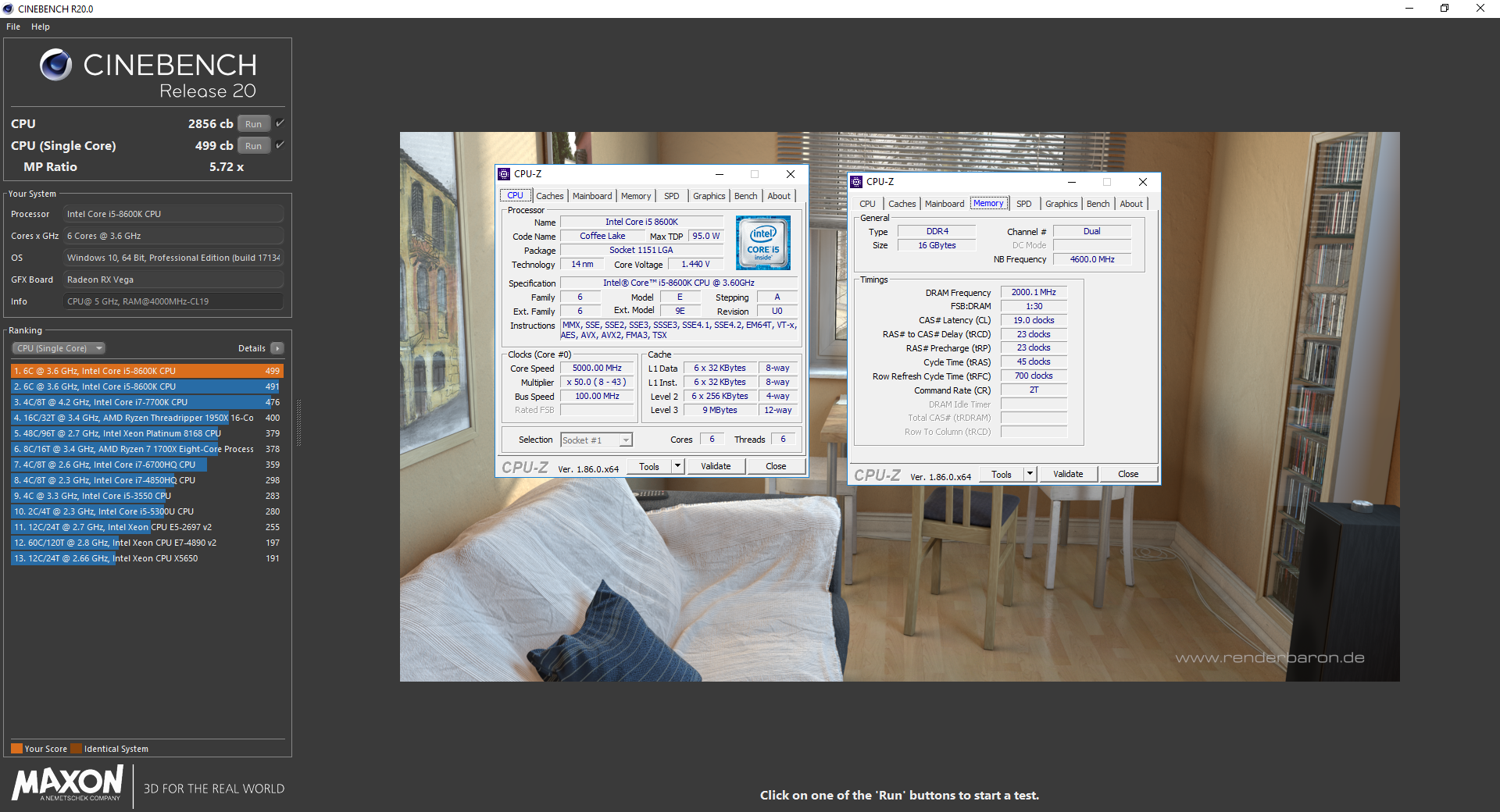Switch to Memory tab in left CPU-Z window
Screen dimensions: 1500x812
tap(636, 196)
